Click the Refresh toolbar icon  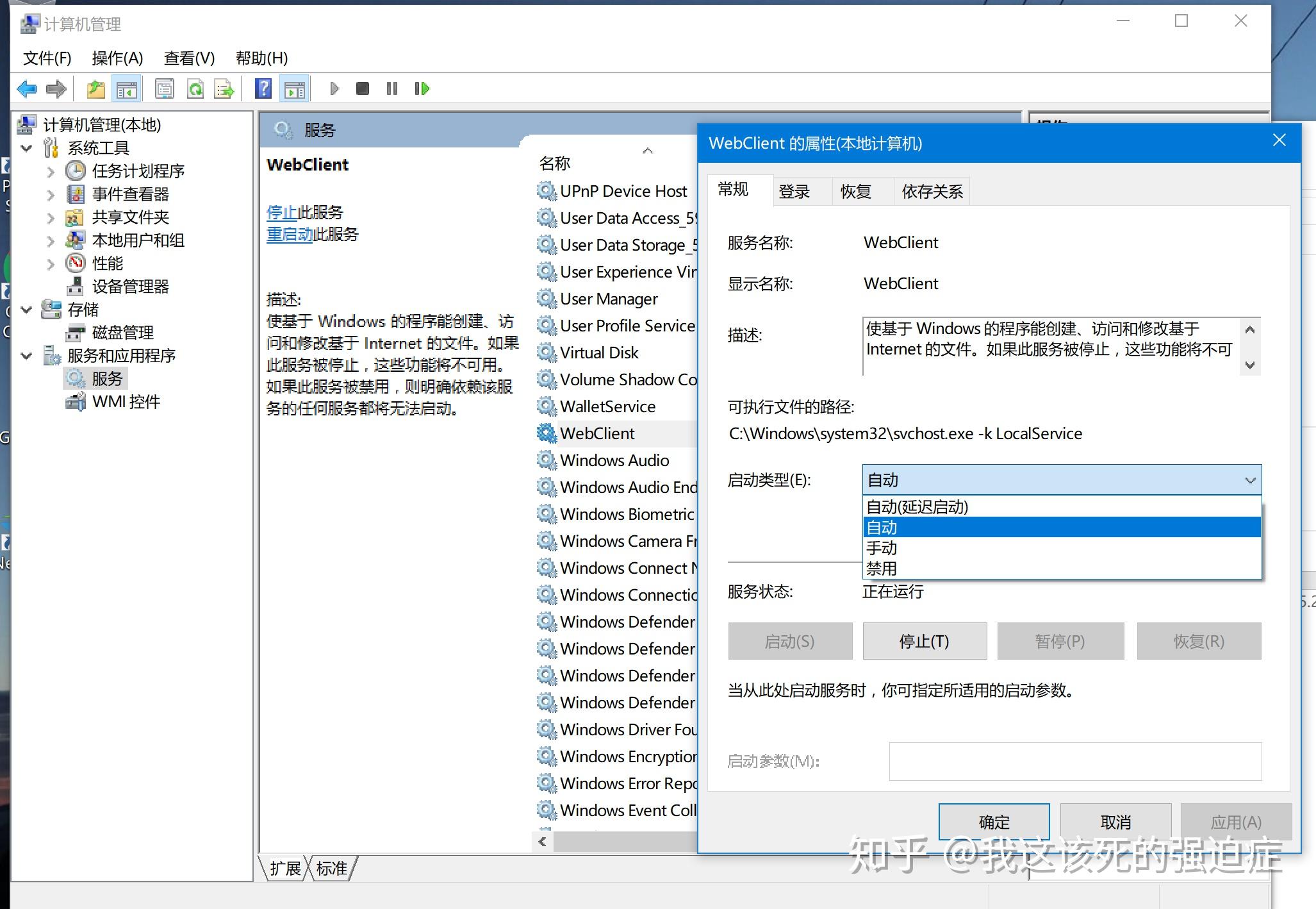(x=195, y=88)
